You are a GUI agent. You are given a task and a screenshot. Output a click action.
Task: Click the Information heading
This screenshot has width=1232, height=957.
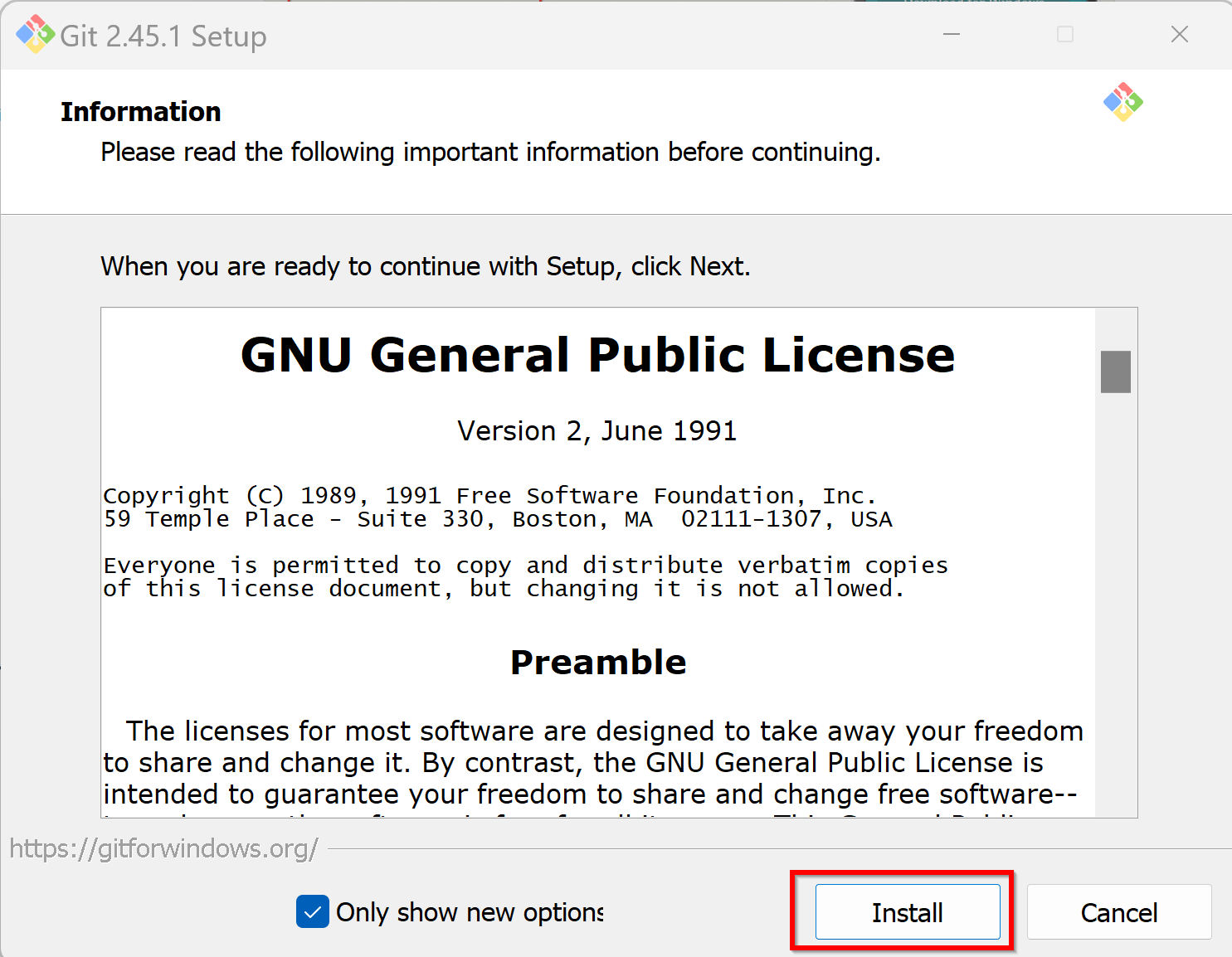pyautogui.click(x=141, y=111)
